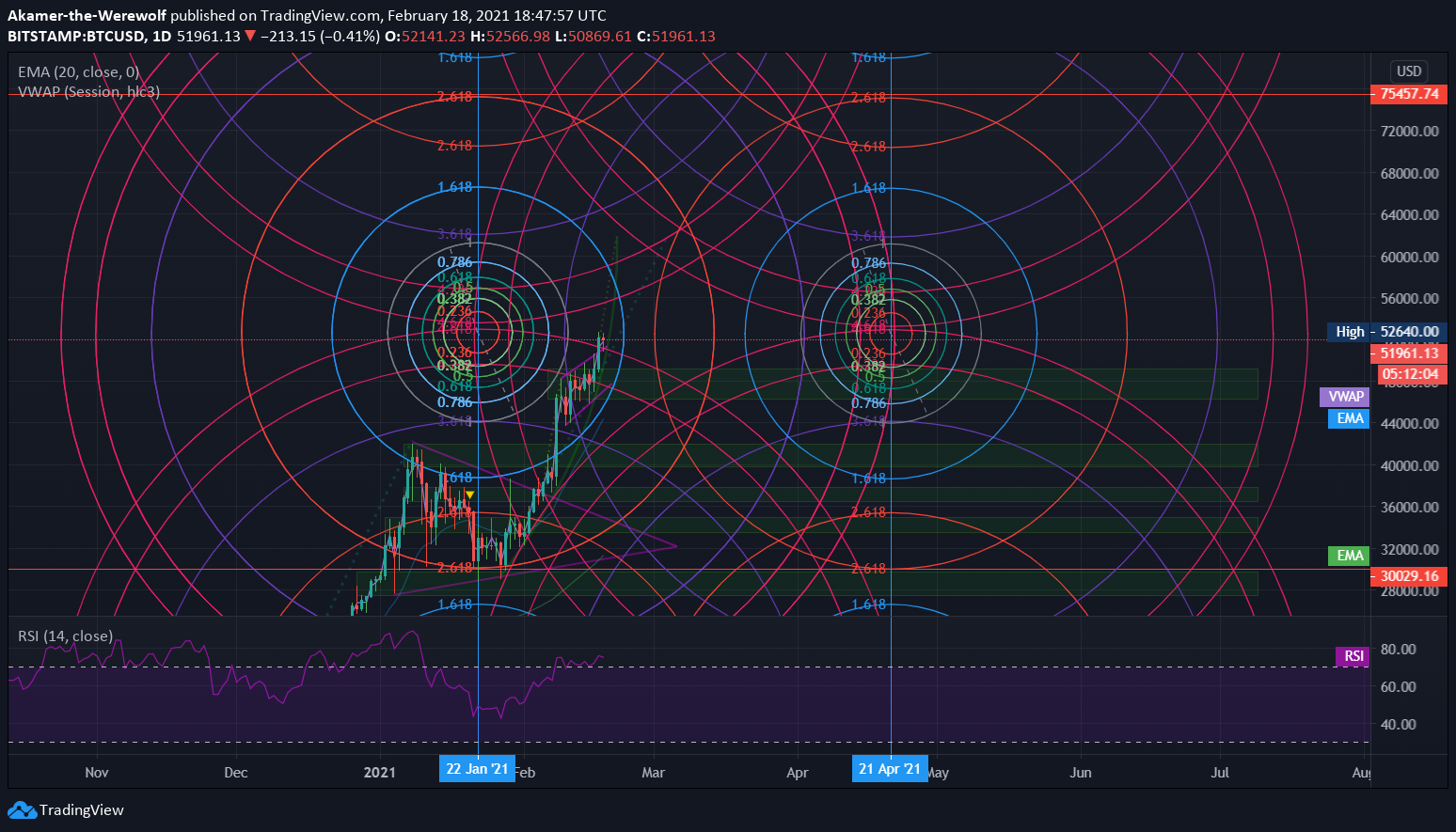1456x832 pixels.
Task: Click the red down-arrow next to price 51961.13
Action: point(250,36)
